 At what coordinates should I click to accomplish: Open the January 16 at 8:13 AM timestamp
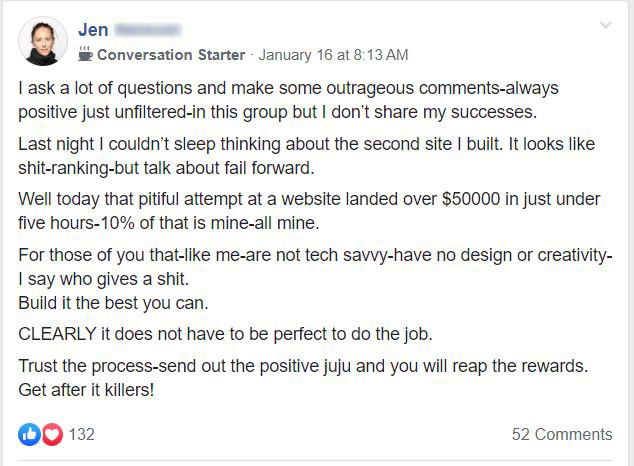point(333,55)
